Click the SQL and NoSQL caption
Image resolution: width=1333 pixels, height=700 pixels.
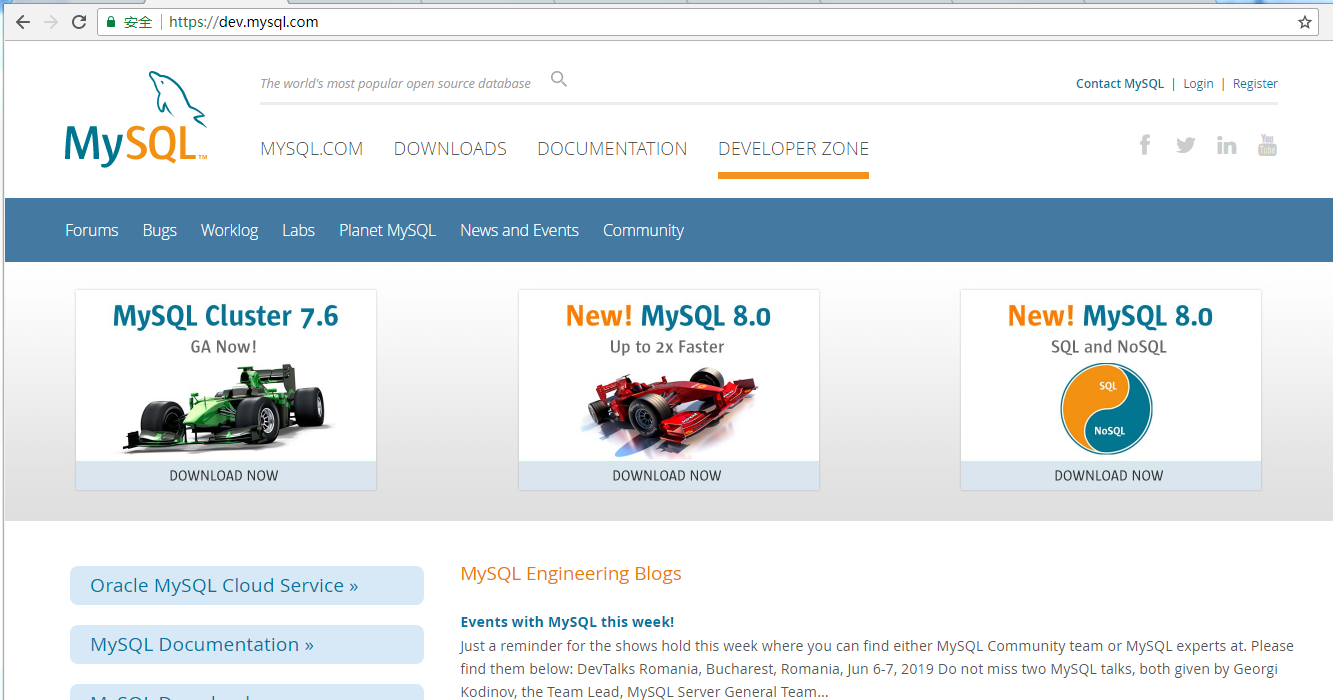1108,347
